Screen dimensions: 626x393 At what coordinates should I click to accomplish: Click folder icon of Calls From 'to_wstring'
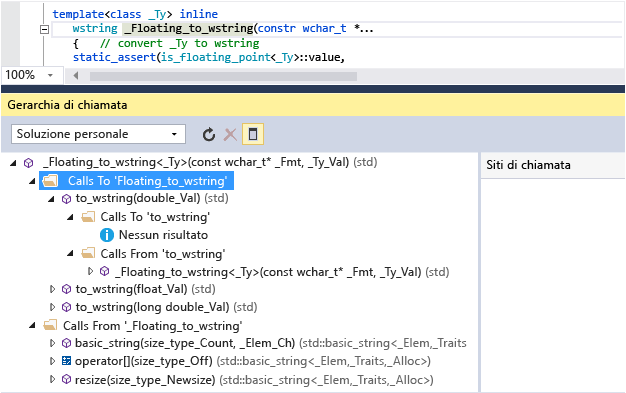88,254
